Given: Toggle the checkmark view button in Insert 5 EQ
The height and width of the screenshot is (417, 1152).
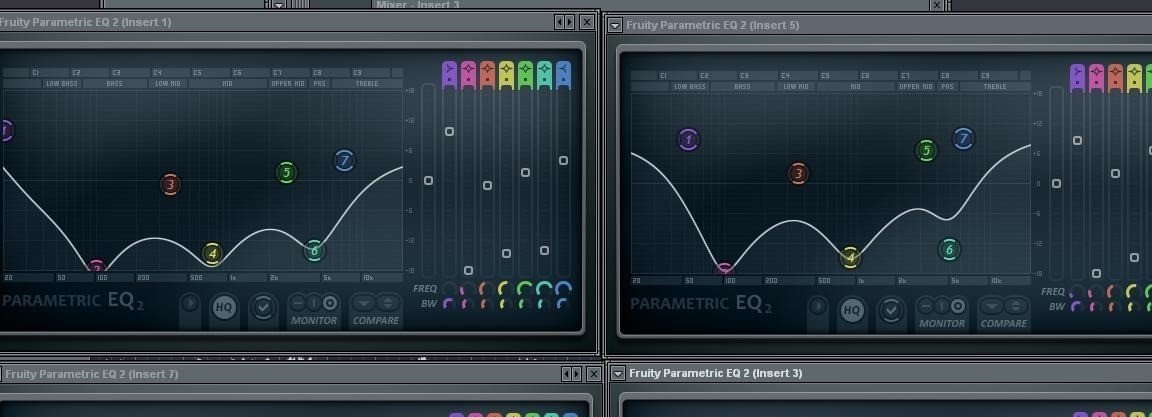Looking at the screenshot, I should [x=890, y=311].
